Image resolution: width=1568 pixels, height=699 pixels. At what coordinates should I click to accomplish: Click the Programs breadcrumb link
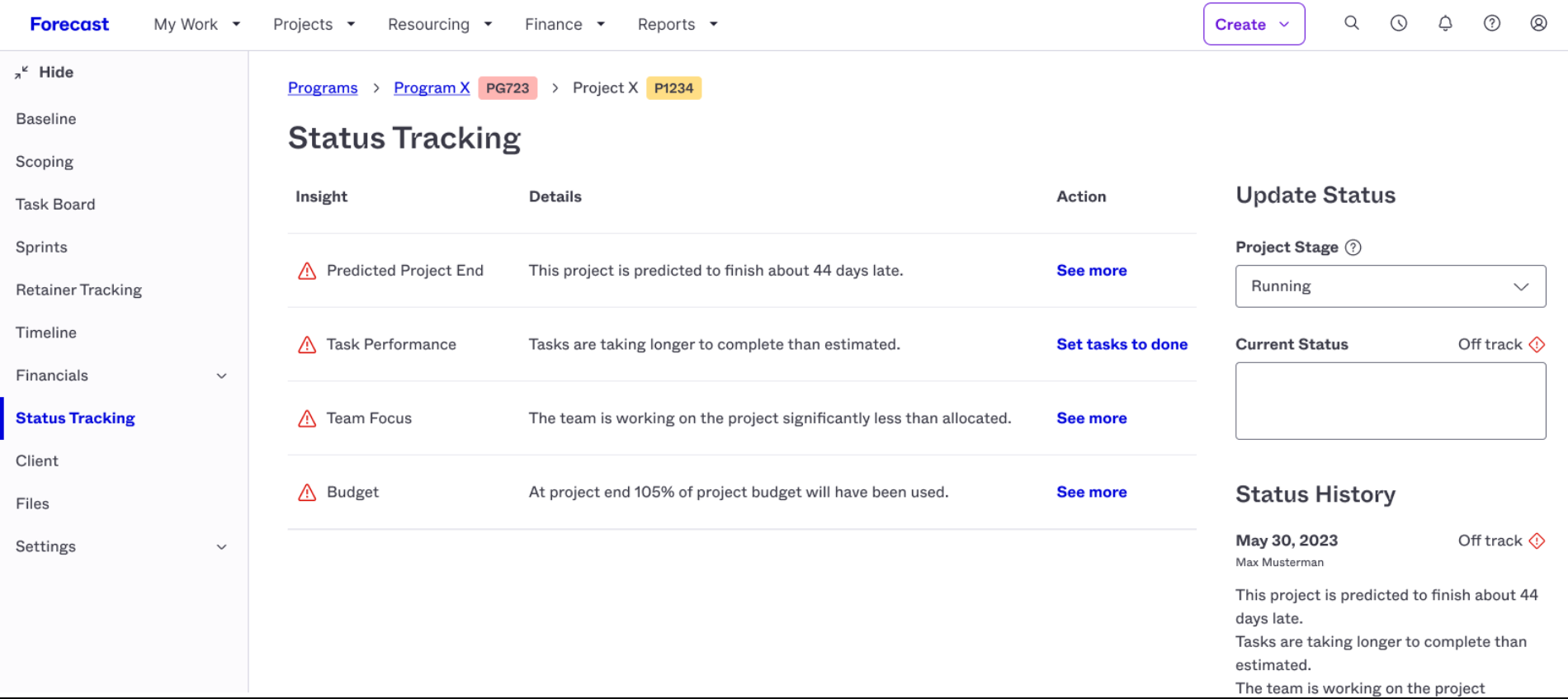tap(323, 88)
